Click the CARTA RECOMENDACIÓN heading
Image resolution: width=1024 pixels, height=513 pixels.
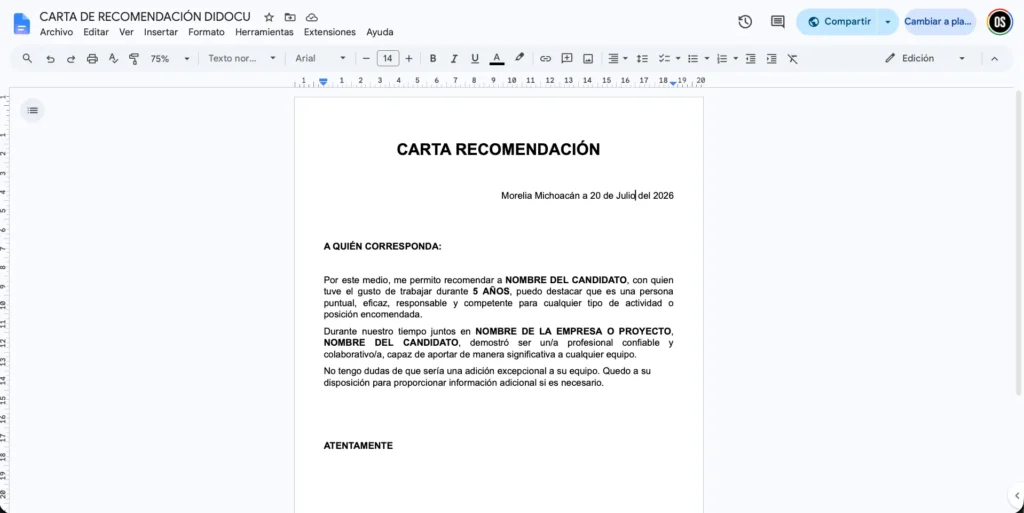498,149
